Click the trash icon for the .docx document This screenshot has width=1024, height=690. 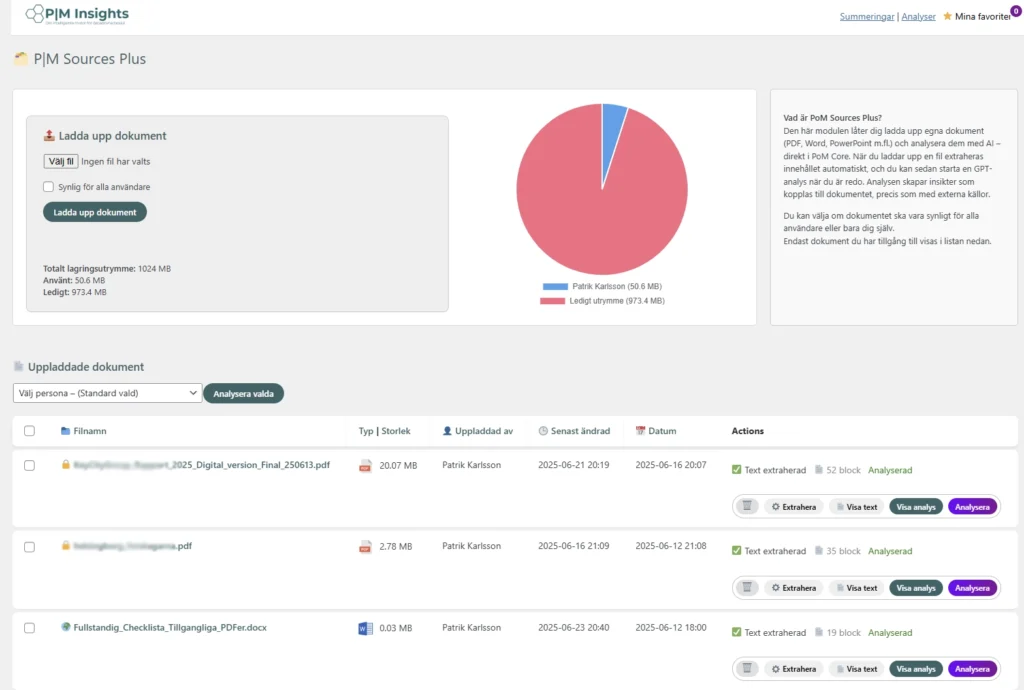747,669
